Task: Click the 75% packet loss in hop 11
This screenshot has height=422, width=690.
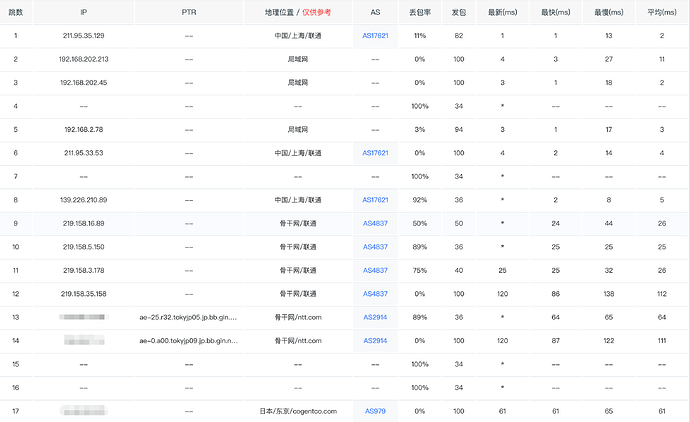Action: point(420,270)
